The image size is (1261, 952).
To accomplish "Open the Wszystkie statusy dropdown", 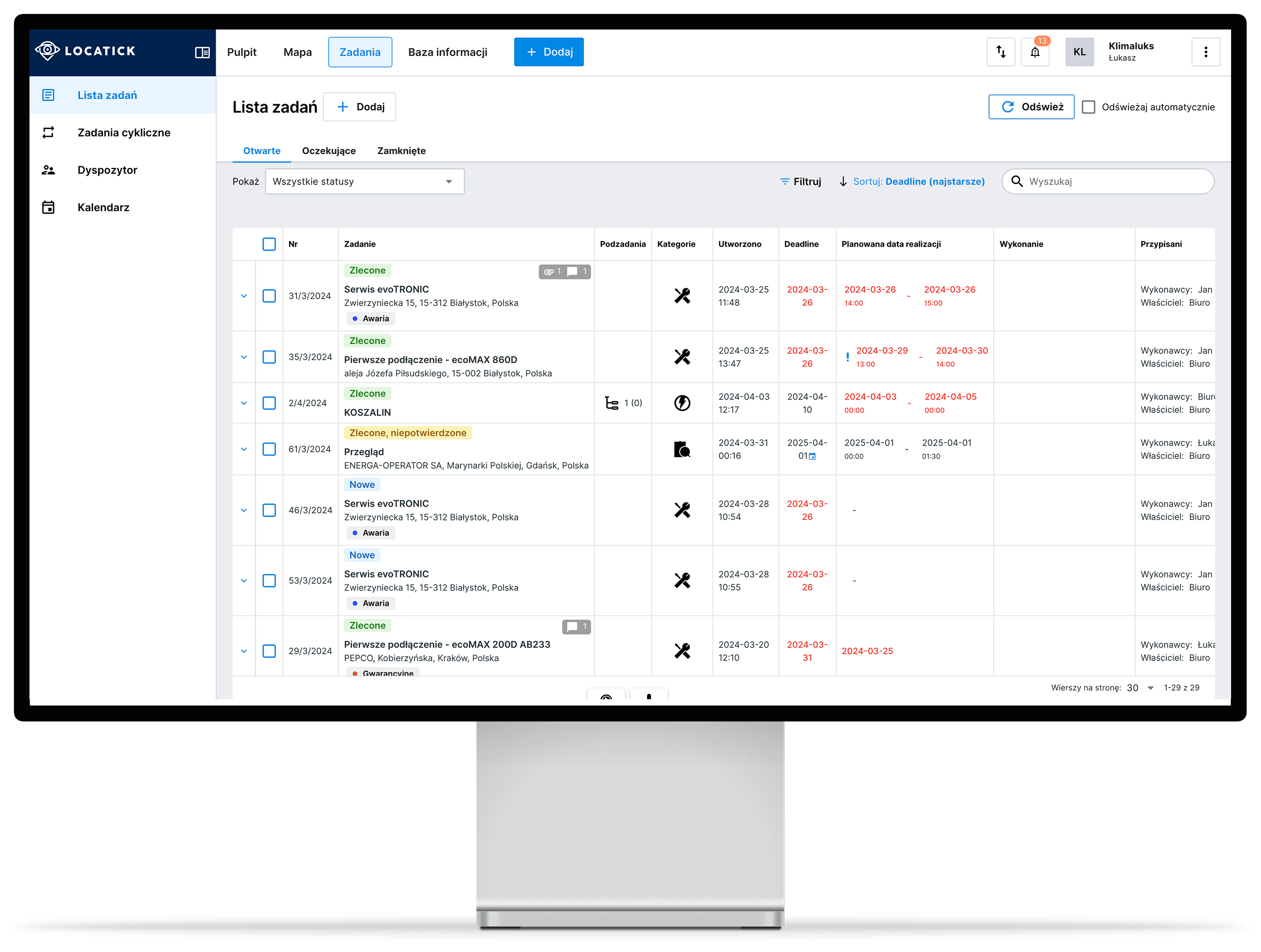I will [x=365, y=181].
